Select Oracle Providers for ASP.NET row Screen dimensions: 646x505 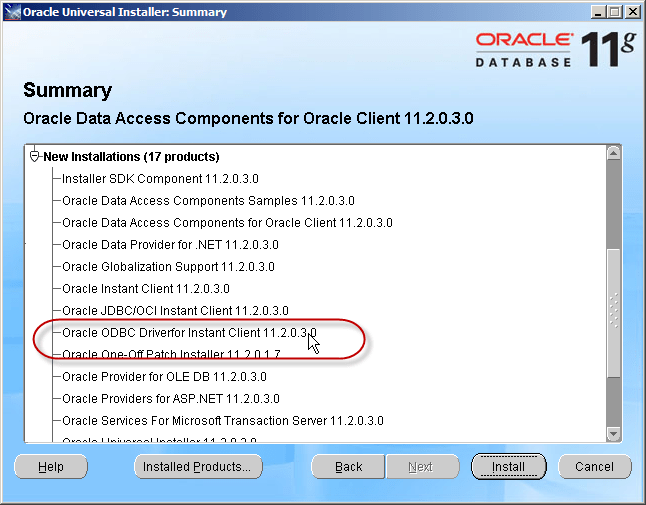(x=171, y=399)
